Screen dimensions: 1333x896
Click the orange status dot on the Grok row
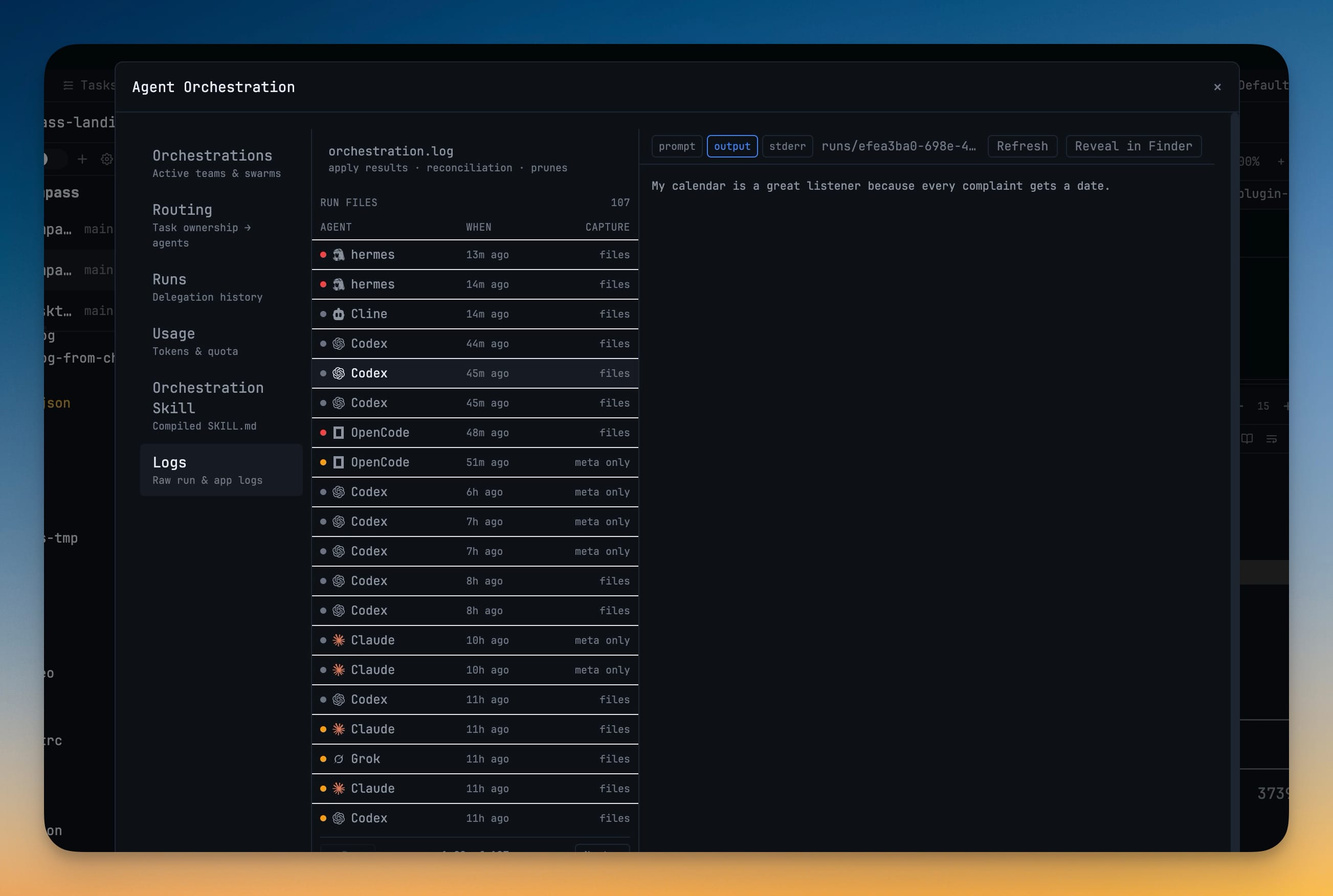point(323,759)
